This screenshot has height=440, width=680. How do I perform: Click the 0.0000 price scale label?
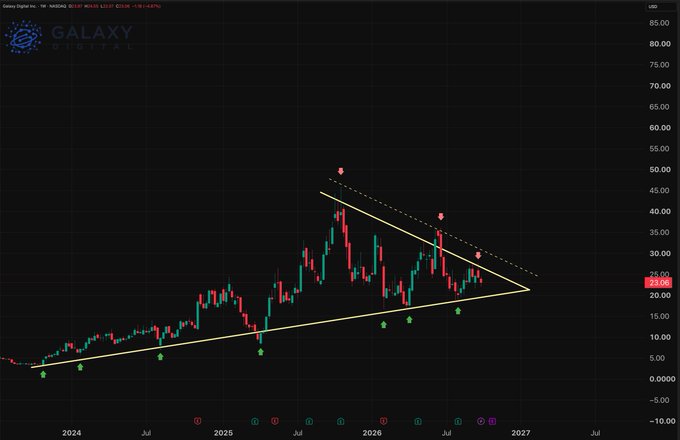[662, 379]
